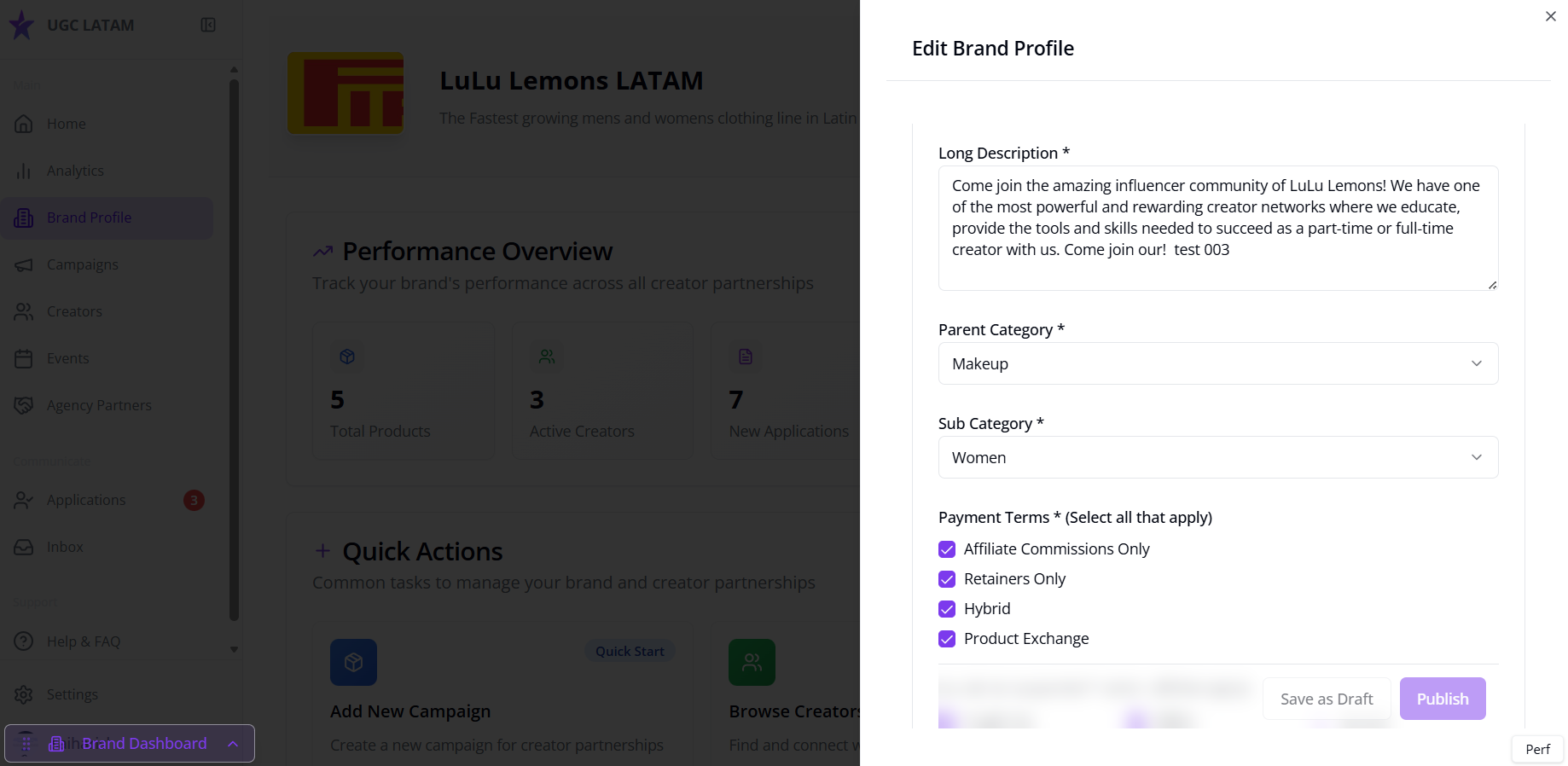This screenshot has width=1568, height=766.
Task: Collapse the sidebar with the panel icon
Action: (208, 25)
